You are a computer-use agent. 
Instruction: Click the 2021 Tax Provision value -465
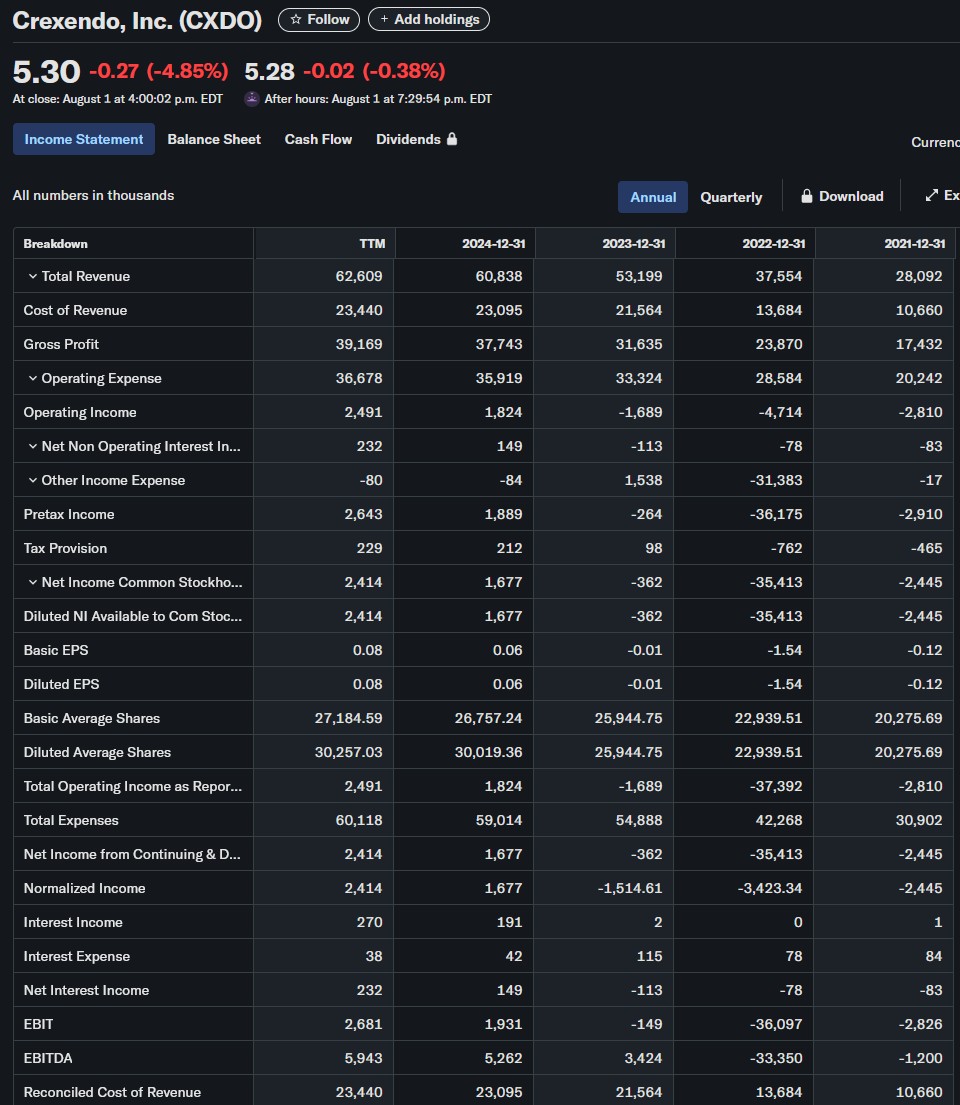coord(925,548)
